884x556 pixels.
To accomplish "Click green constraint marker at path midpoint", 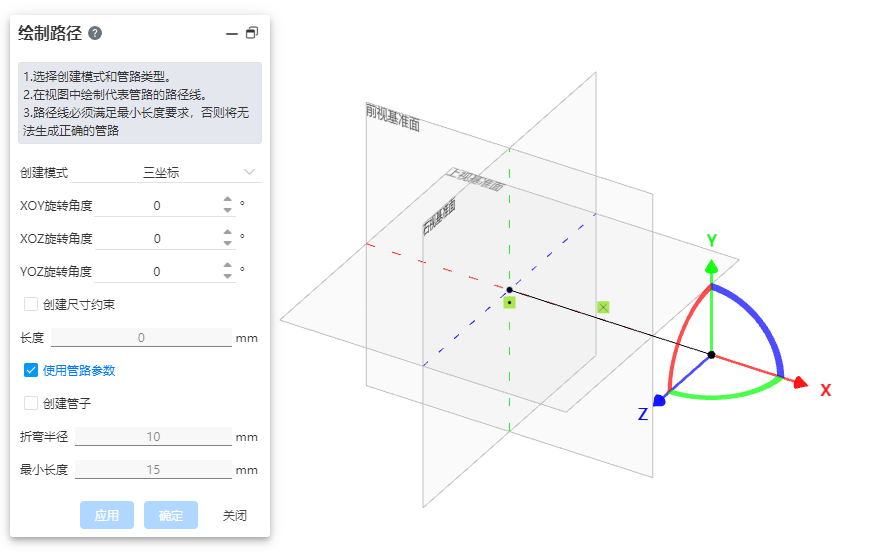I will [603, 307].
